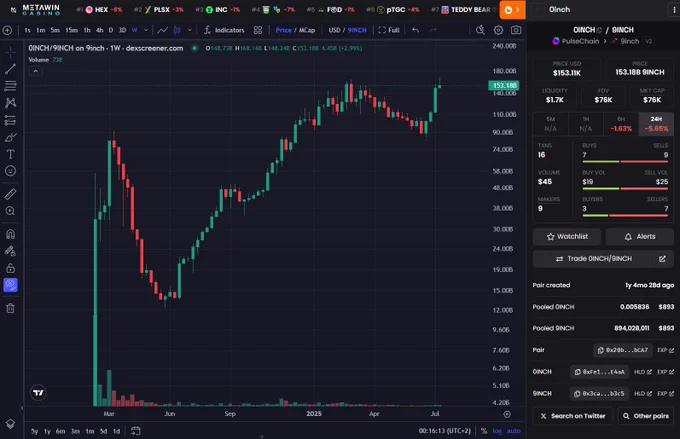Select the Text annotation tool
Image resolution: width=680 pixels, height=439 pixels.
click(10, 154)
